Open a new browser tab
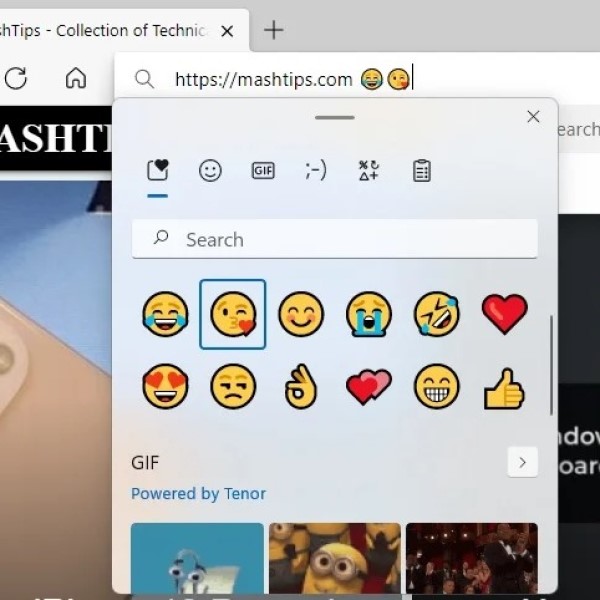 pyautogui.click(x=274, y=30)
